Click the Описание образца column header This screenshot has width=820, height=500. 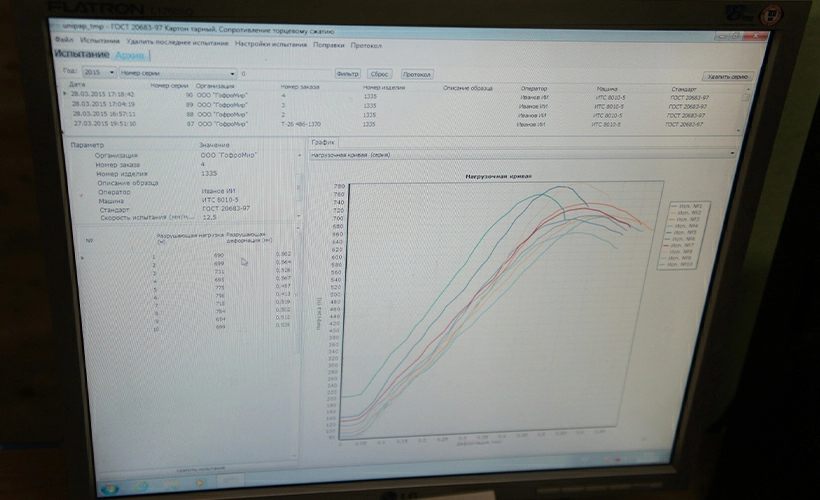tap(468, 88)
